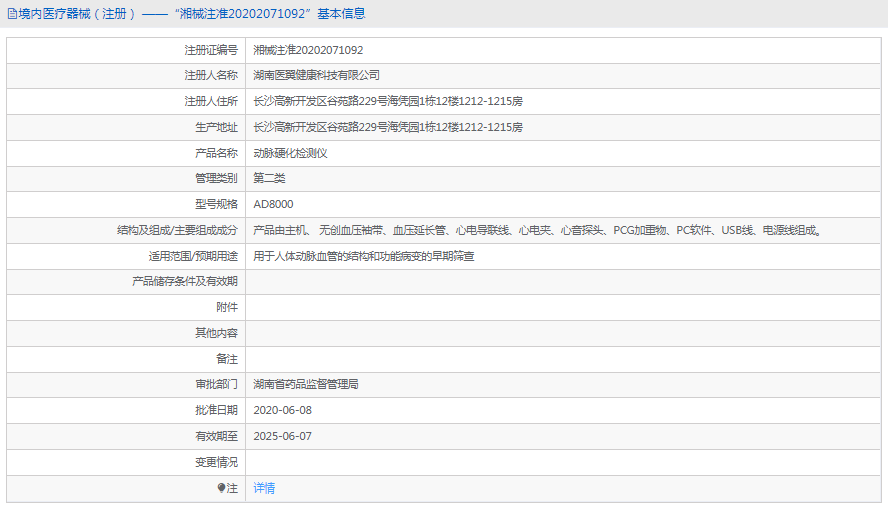The height and width of the screenshot is (508, 888).
Task: Click the 注册证编号 label
Action: click(211, 50)
